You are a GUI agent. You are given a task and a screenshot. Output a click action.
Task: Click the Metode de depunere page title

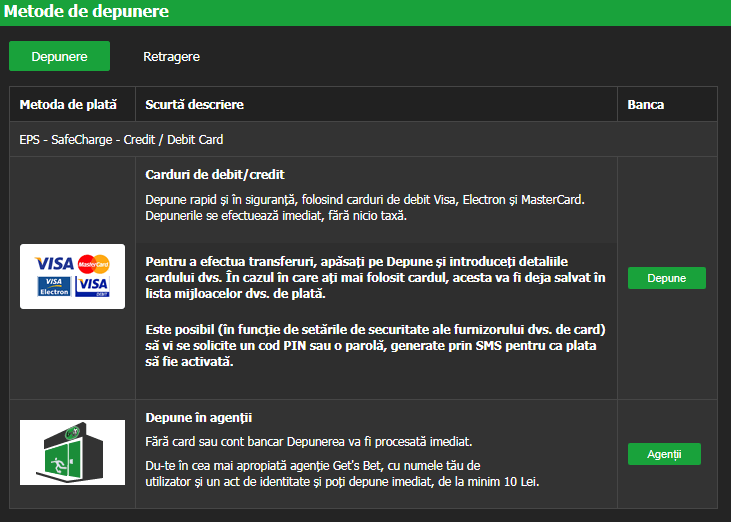coord(84,12)
